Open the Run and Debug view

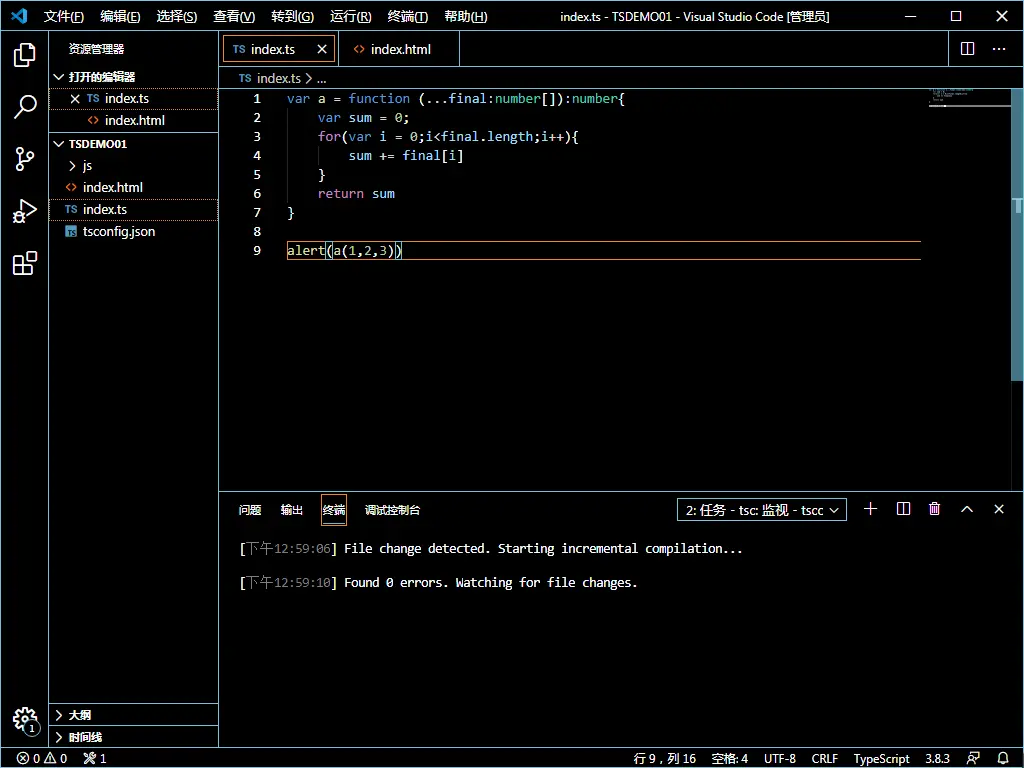click(24, 211)
